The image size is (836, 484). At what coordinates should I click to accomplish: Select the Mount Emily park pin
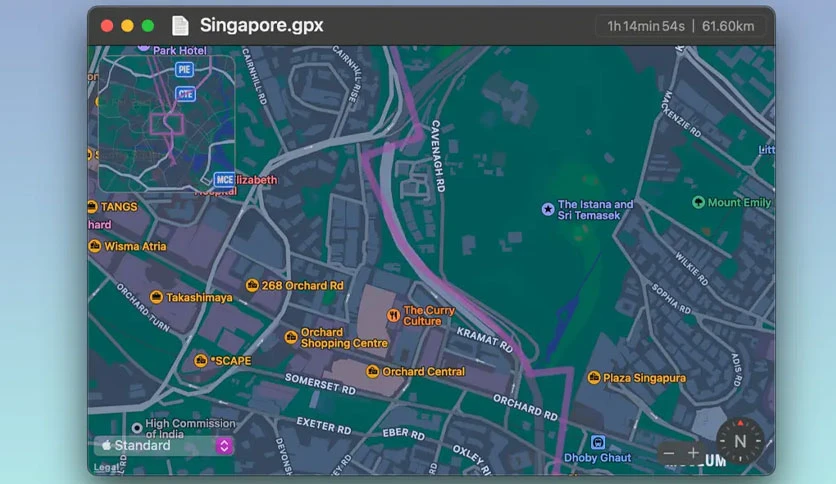698,203
